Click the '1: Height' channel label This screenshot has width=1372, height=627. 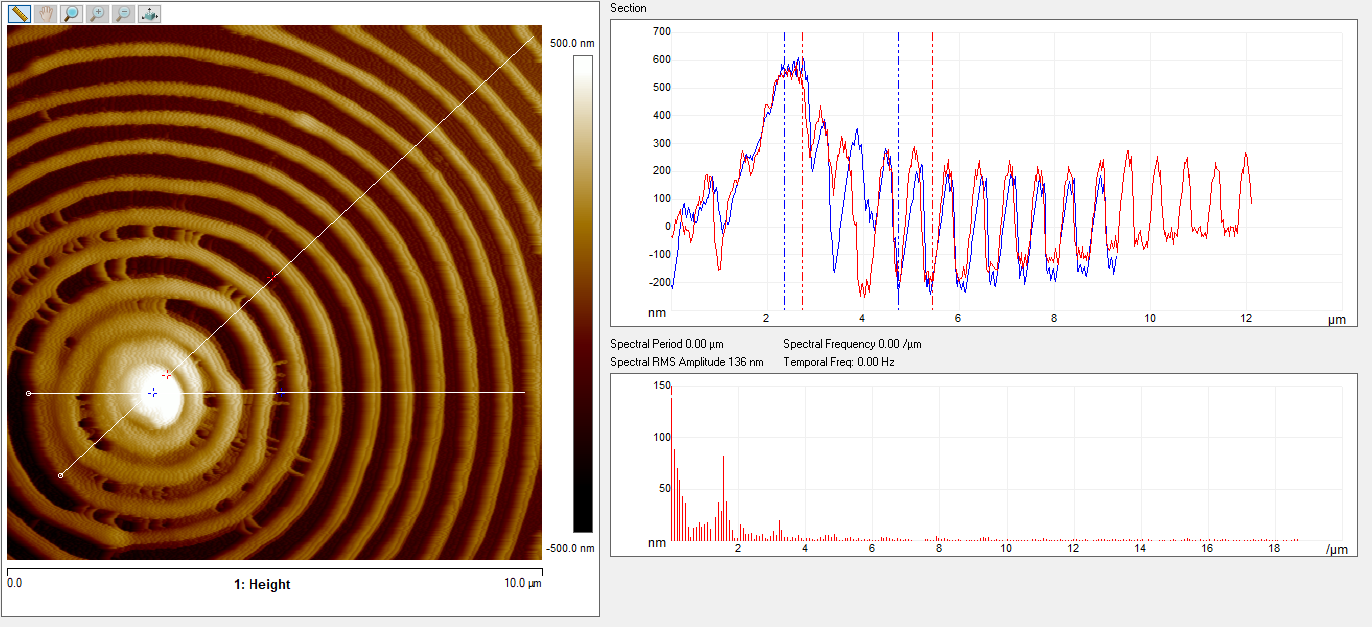(262, 584)
